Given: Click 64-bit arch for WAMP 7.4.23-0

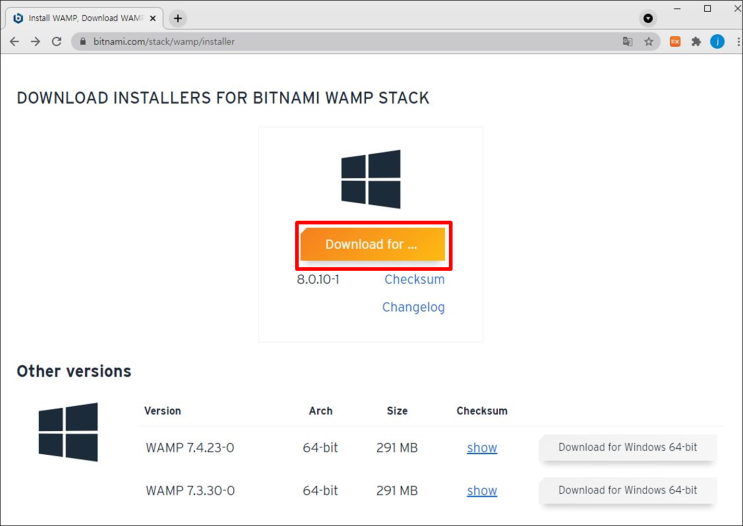Looking at the screenshot, I should [x=320, y=447].
